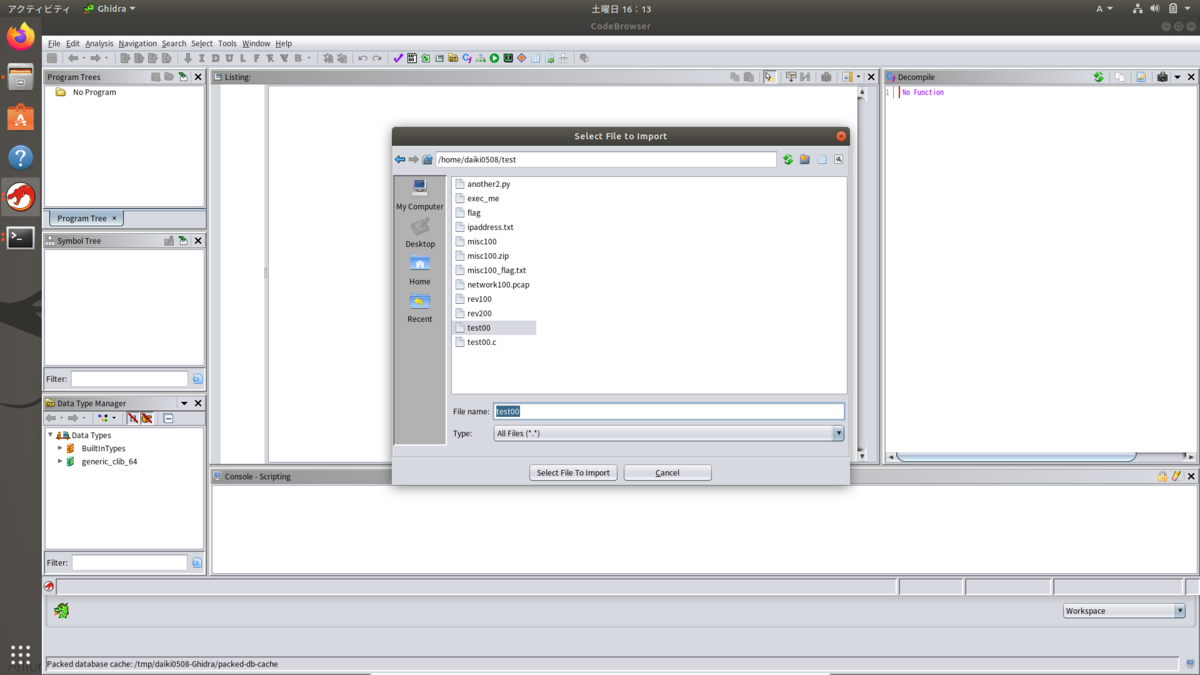Open the Search menu
This screenshot has height=675, width=1200.
tap(174, 44)
